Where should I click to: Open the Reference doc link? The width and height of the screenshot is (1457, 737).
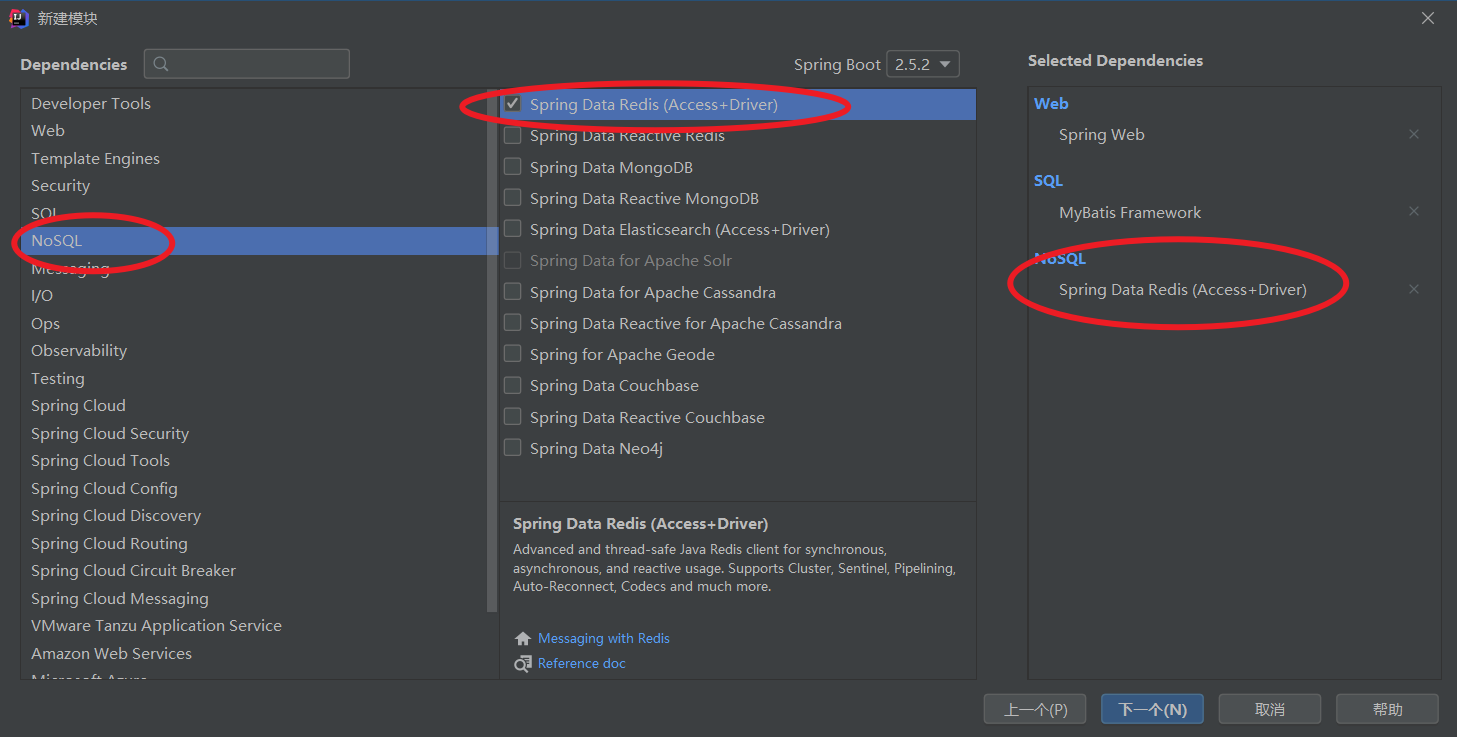pos(582,663)
